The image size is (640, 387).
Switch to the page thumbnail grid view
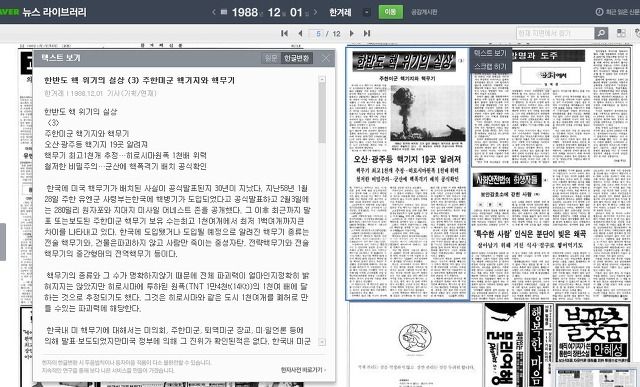point(621,33)
